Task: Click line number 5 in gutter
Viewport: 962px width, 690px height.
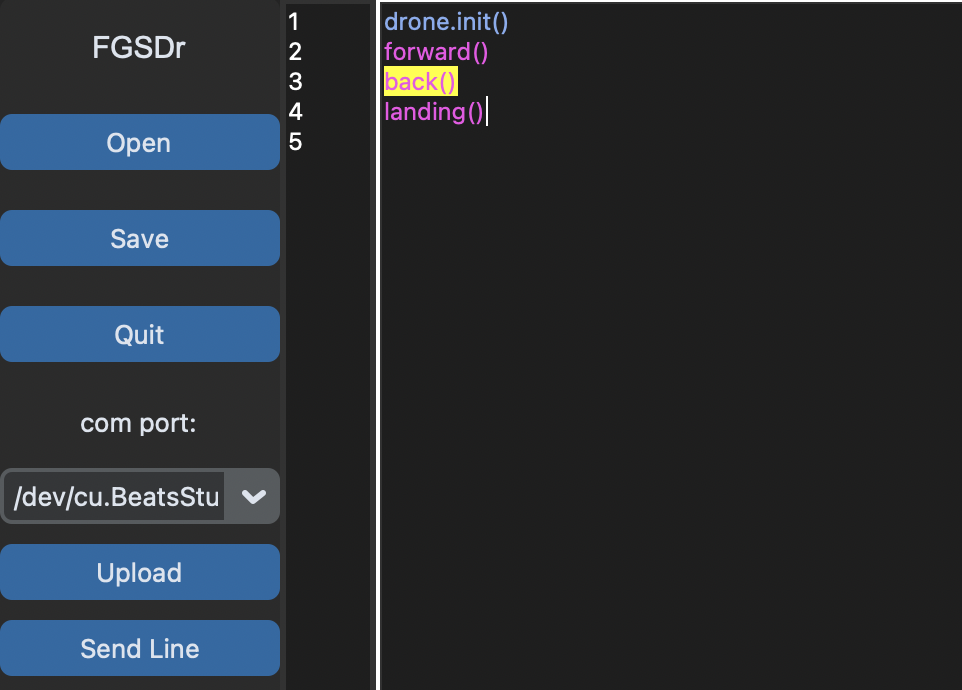Action: pyautogui.click(x=295, y=142)
